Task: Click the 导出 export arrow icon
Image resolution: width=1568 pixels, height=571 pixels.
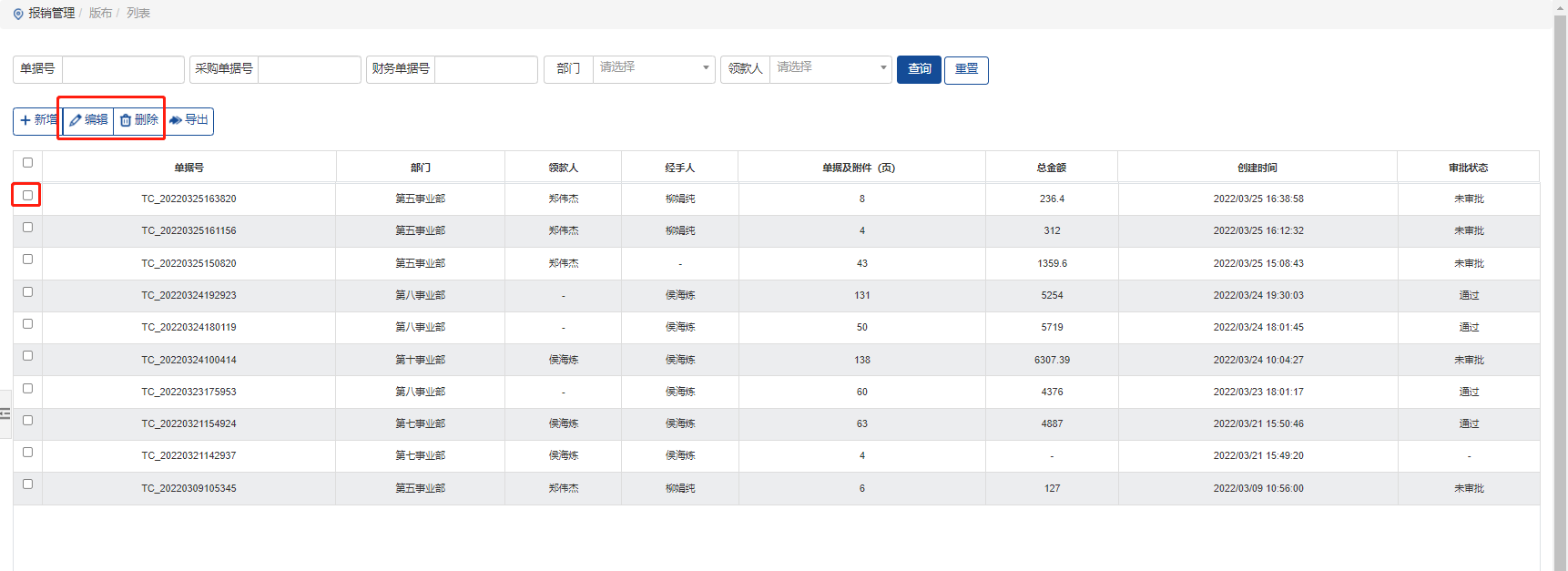Action: click(176, 120)
